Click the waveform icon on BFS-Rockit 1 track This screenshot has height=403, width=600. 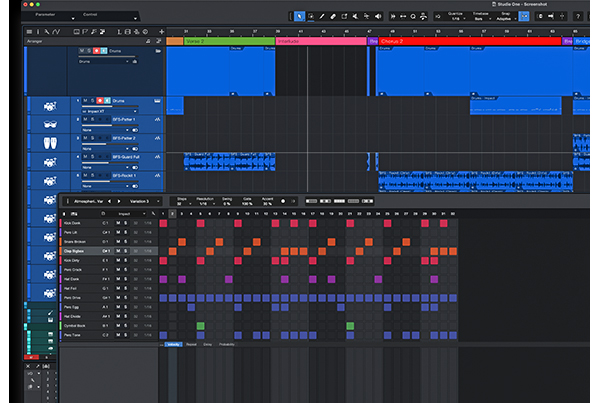pos(157,176)
